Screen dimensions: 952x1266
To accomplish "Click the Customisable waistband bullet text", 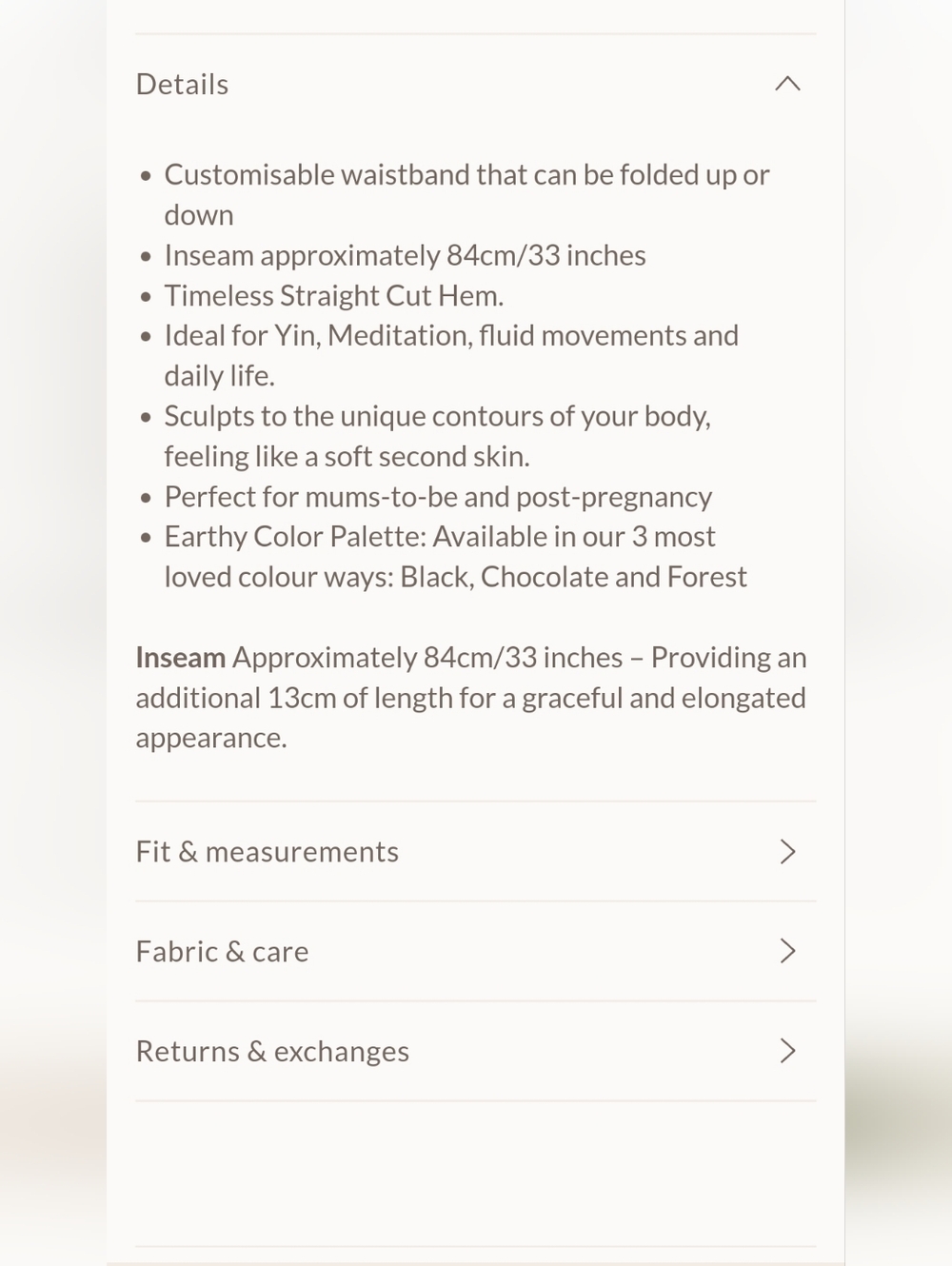I will 466,195.
